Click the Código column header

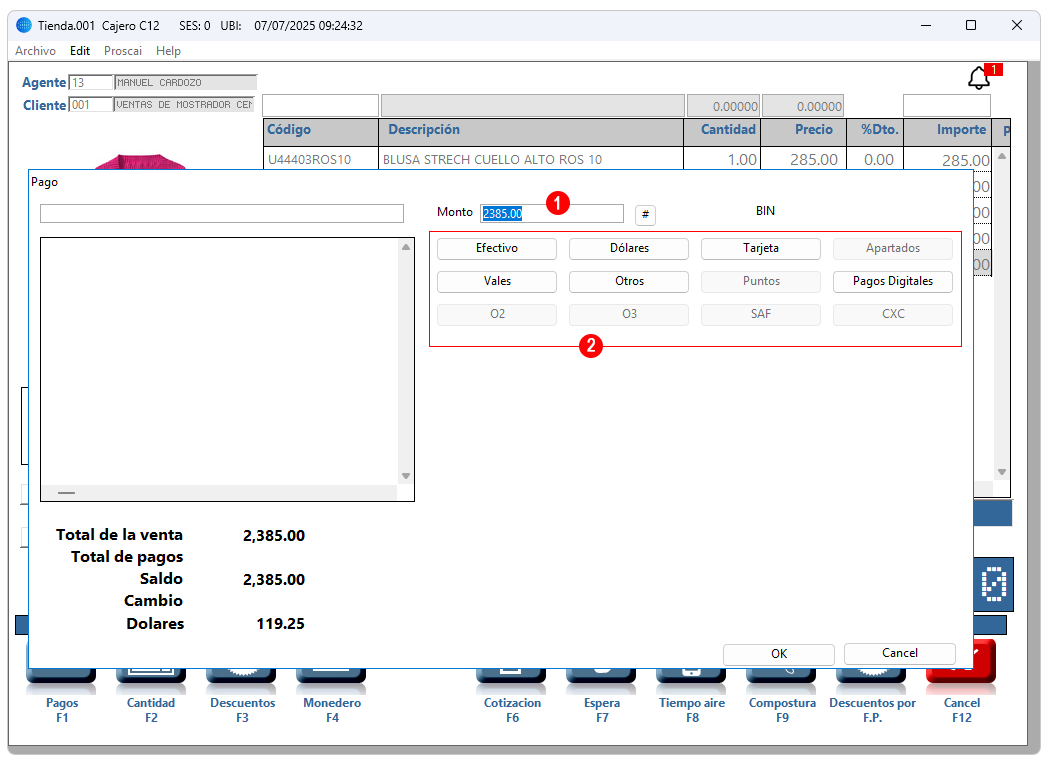[x=321, y=132]
